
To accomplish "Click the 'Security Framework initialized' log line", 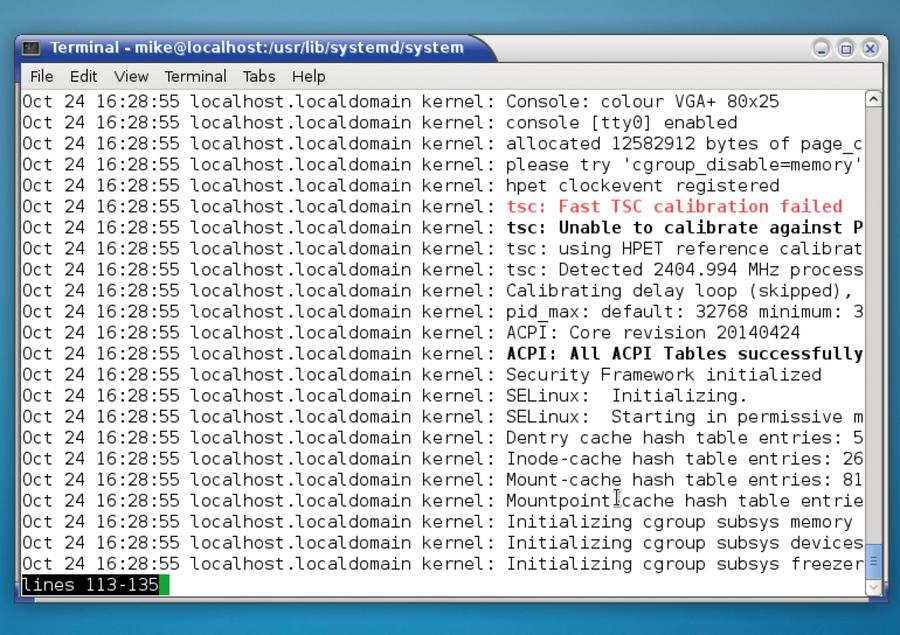I will (663, 375).
